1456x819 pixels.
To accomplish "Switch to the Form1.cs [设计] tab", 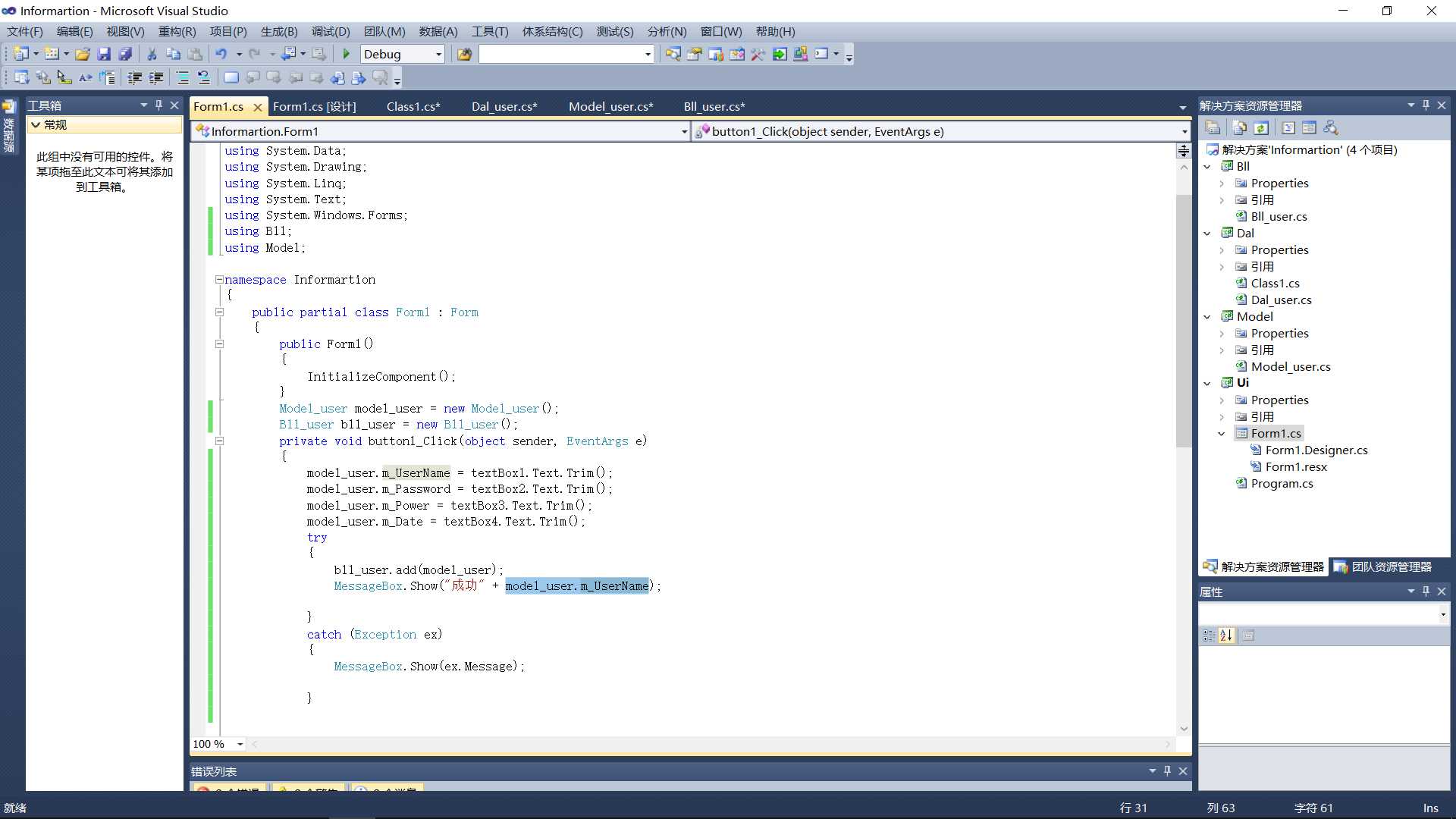I will [315, 106].
